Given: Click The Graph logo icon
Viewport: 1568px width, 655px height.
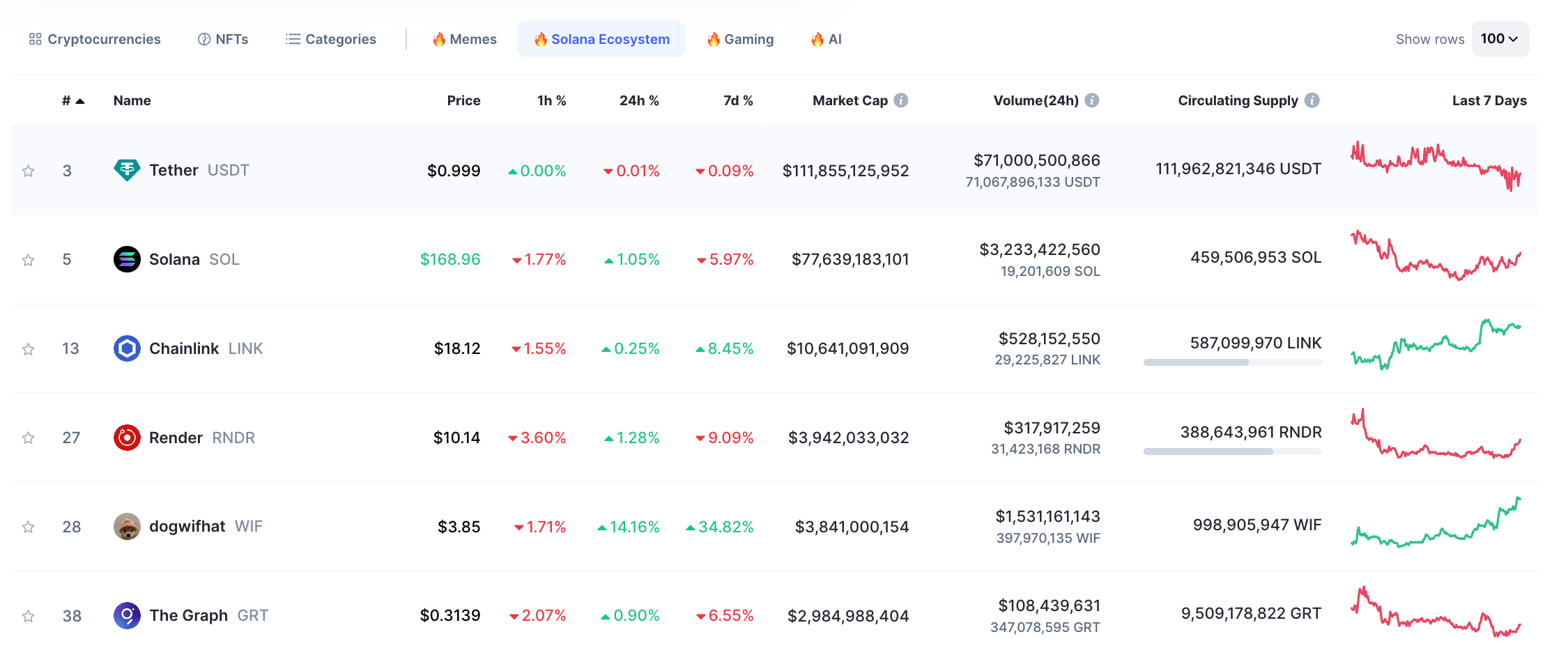Looking at the screenshot, I should click(x=127, y=615).
